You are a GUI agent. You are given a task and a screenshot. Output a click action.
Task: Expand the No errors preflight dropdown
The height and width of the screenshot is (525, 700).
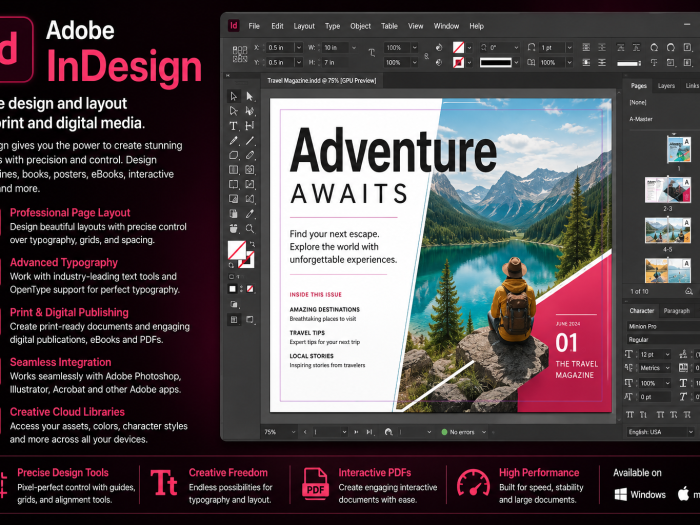coord(483,432)
